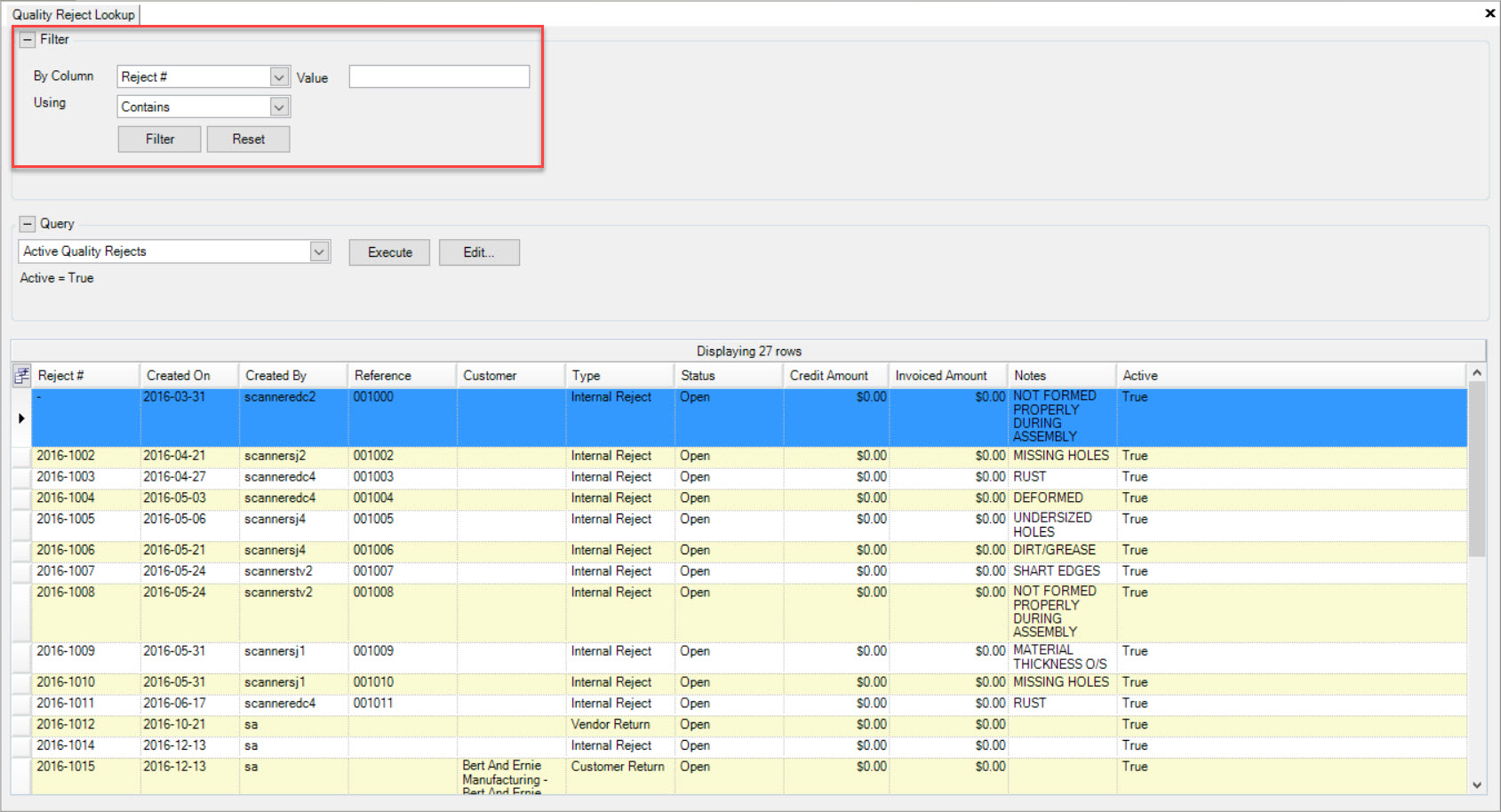1501x812 pixels.
Task: Click the Reset button
Action: click(249, 139)
